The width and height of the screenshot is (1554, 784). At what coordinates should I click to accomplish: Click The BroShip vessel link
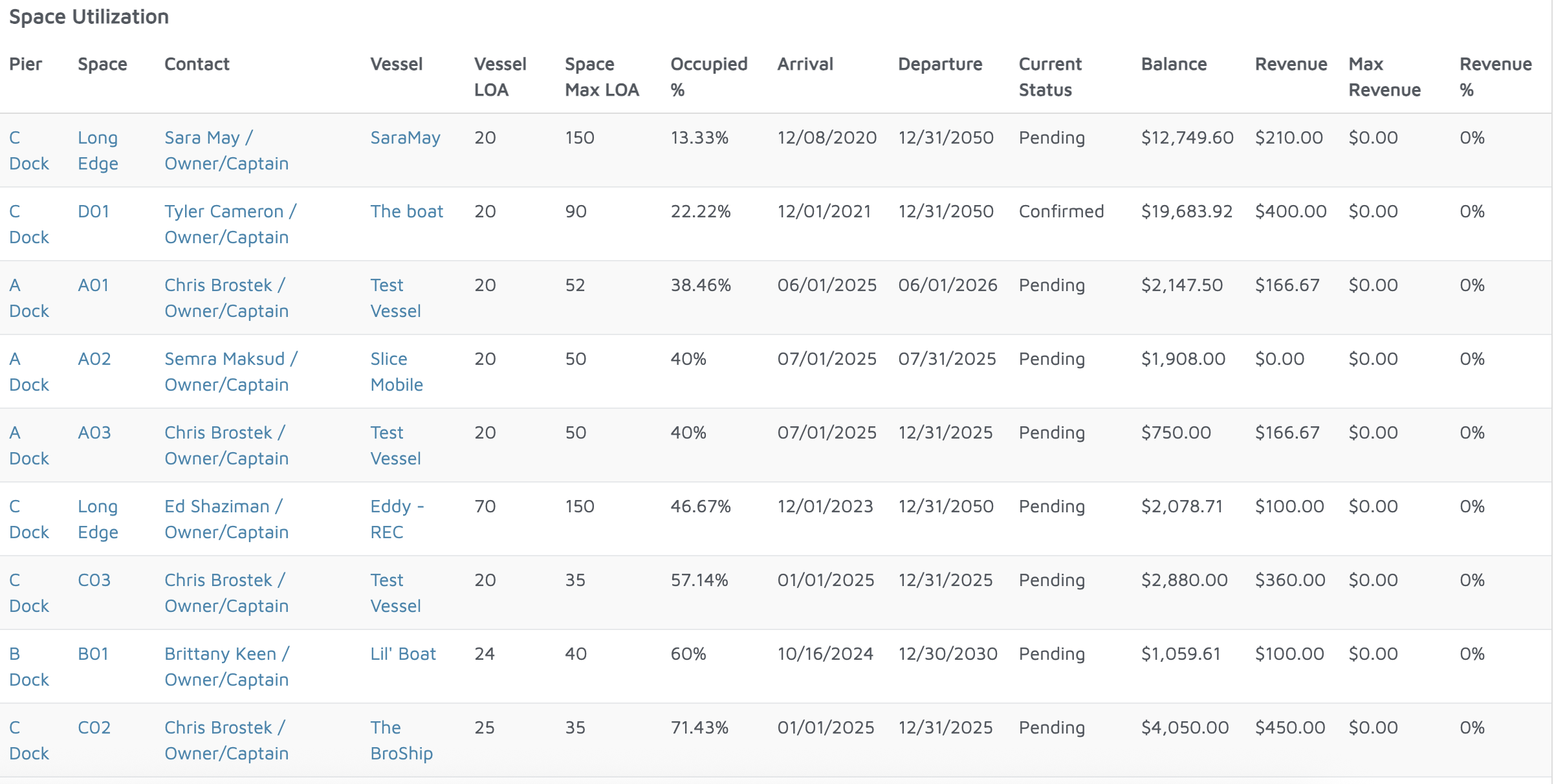pos(401,740)
